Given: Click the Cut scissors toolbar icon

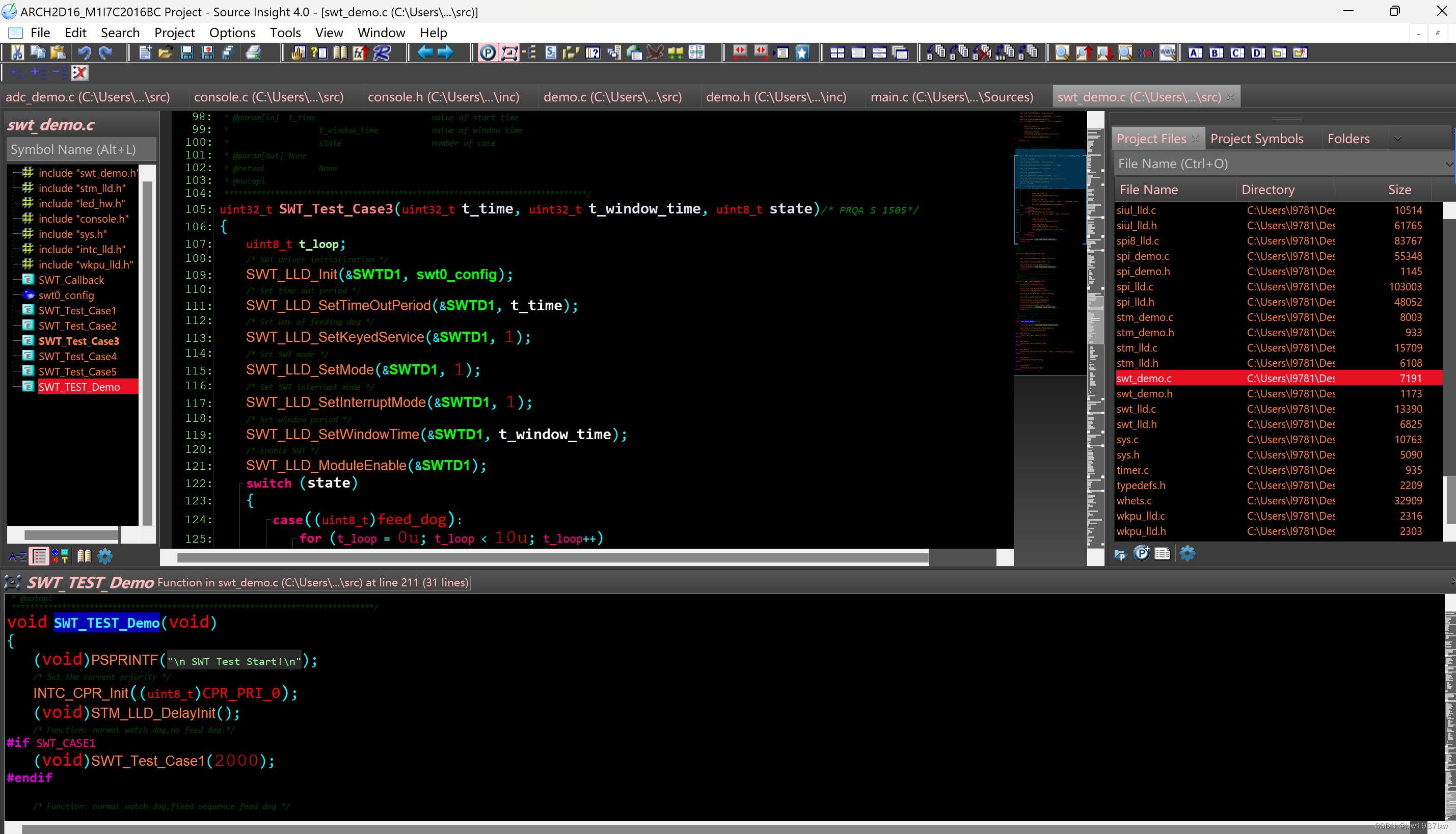Looking at the screenshot, I should click(17, 52).
